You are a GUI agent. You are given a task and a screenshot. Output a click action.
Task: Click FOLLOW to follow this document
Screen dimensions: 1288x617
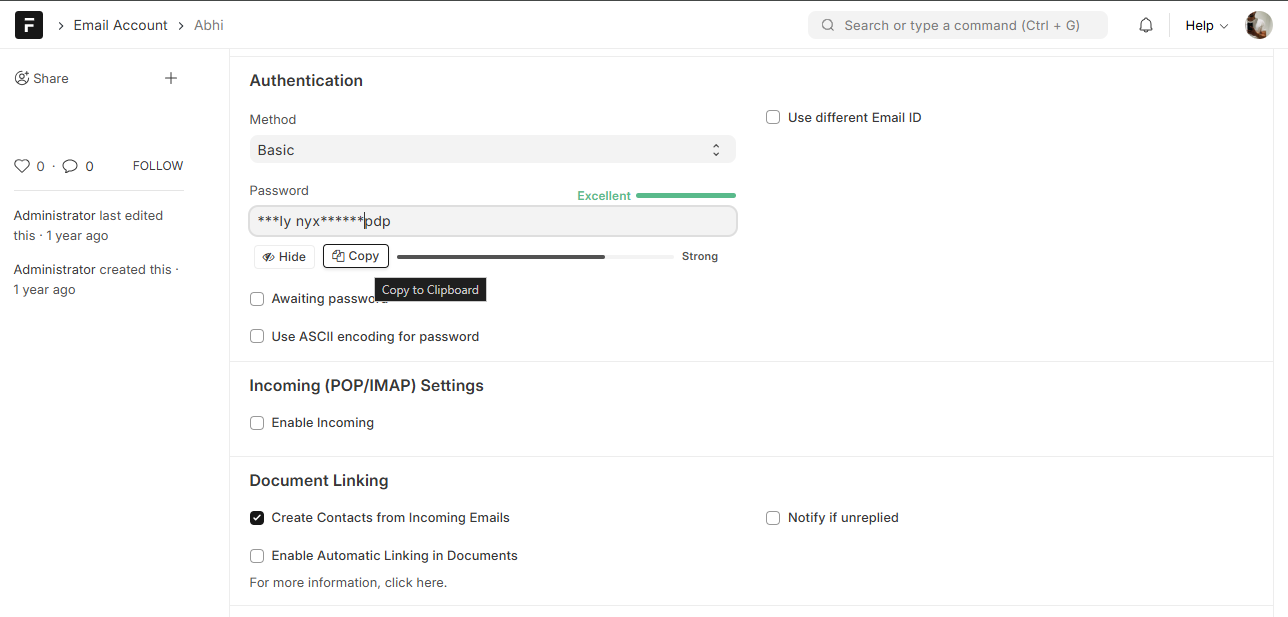[158, 166]
